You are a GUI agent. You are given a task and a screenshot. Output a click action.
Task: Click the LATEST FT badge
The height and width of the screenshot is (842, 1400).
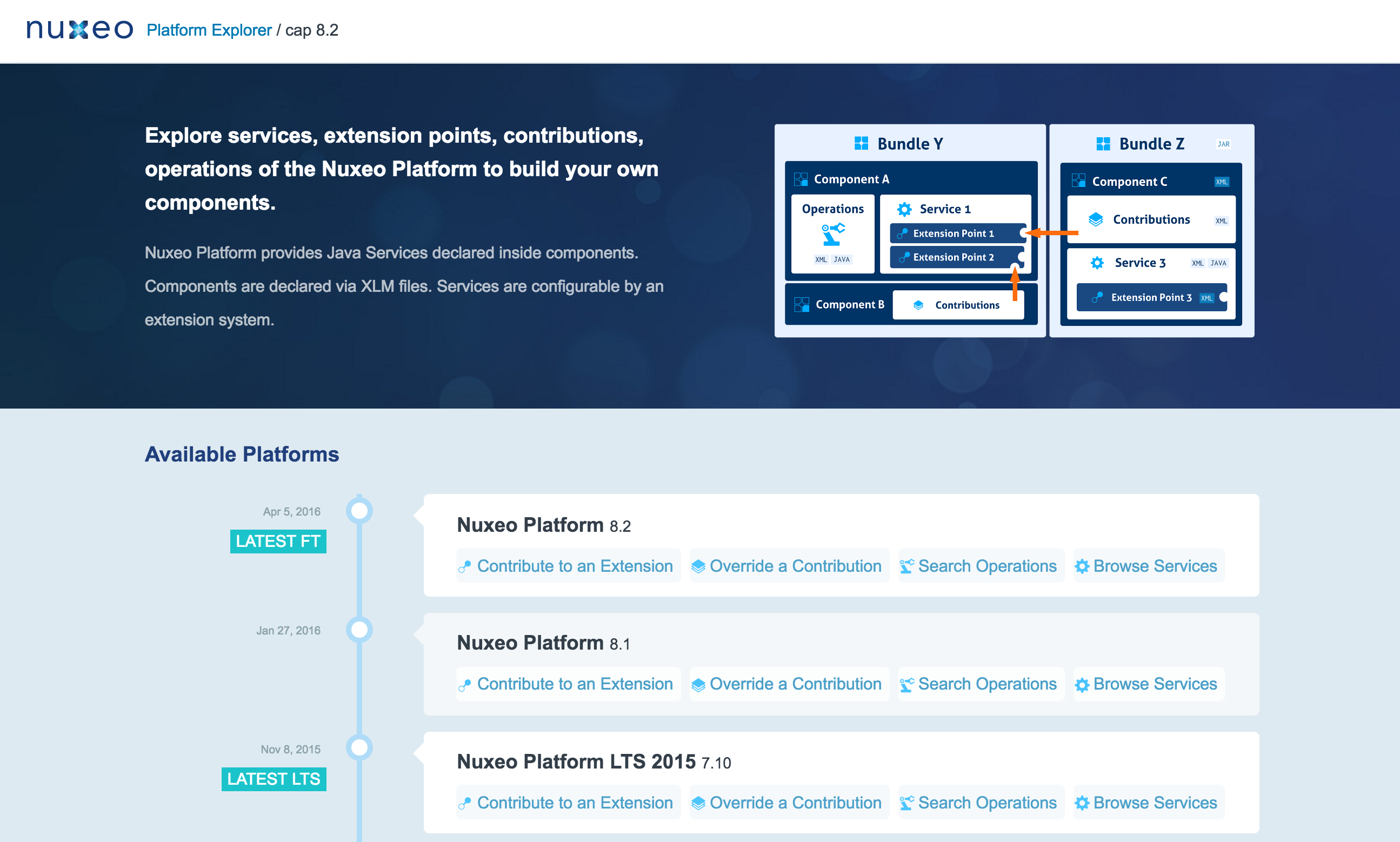coord(277,541)
